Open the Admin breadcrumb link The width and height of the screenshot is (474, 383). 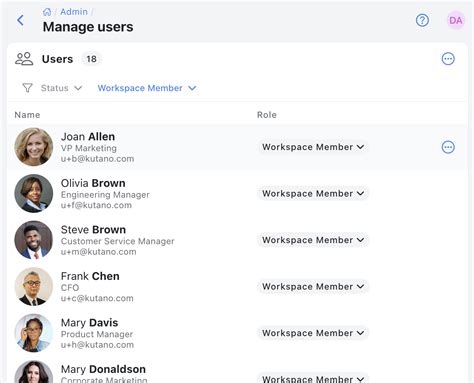click(x=74, y=12)
